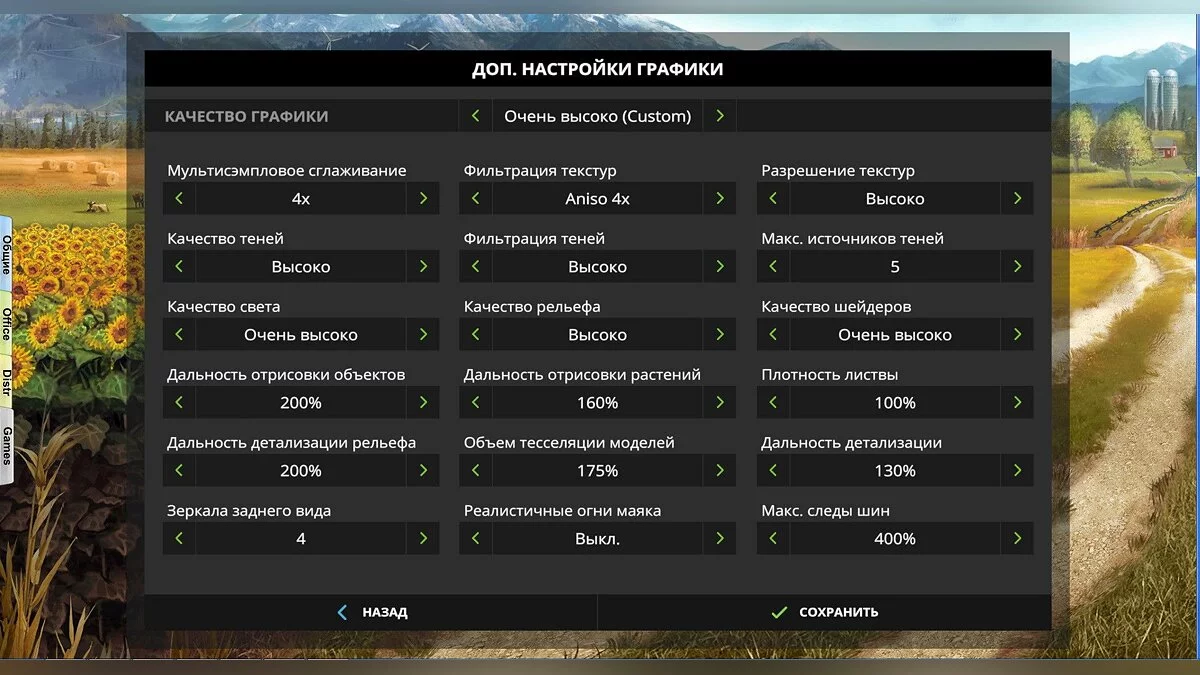This screenshot has width=1200, height=675.
Task: Click the НАЗАД button to go back
Action: point(375,611)
